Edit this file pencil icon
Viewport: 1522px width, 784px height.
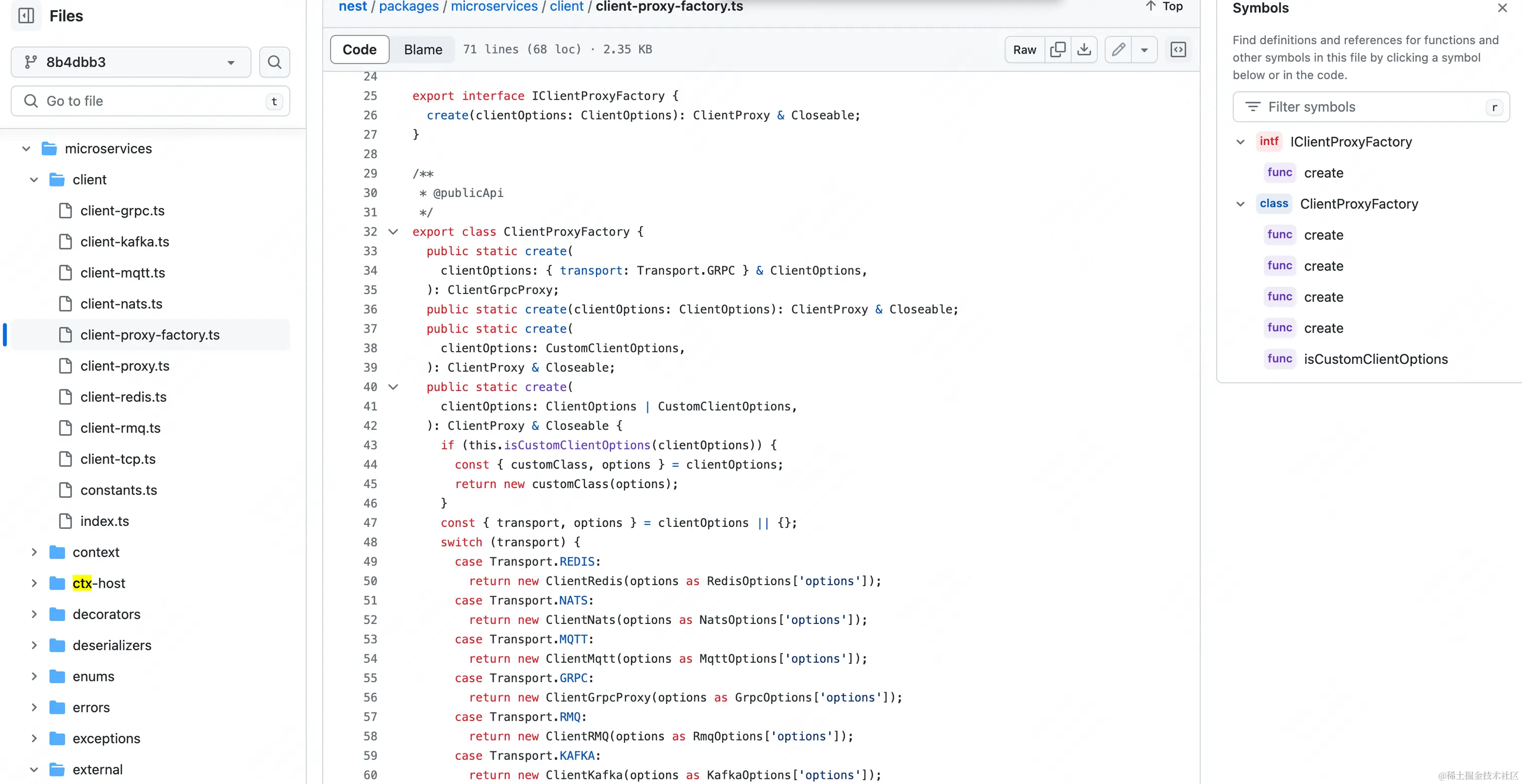click(1118, 50)
